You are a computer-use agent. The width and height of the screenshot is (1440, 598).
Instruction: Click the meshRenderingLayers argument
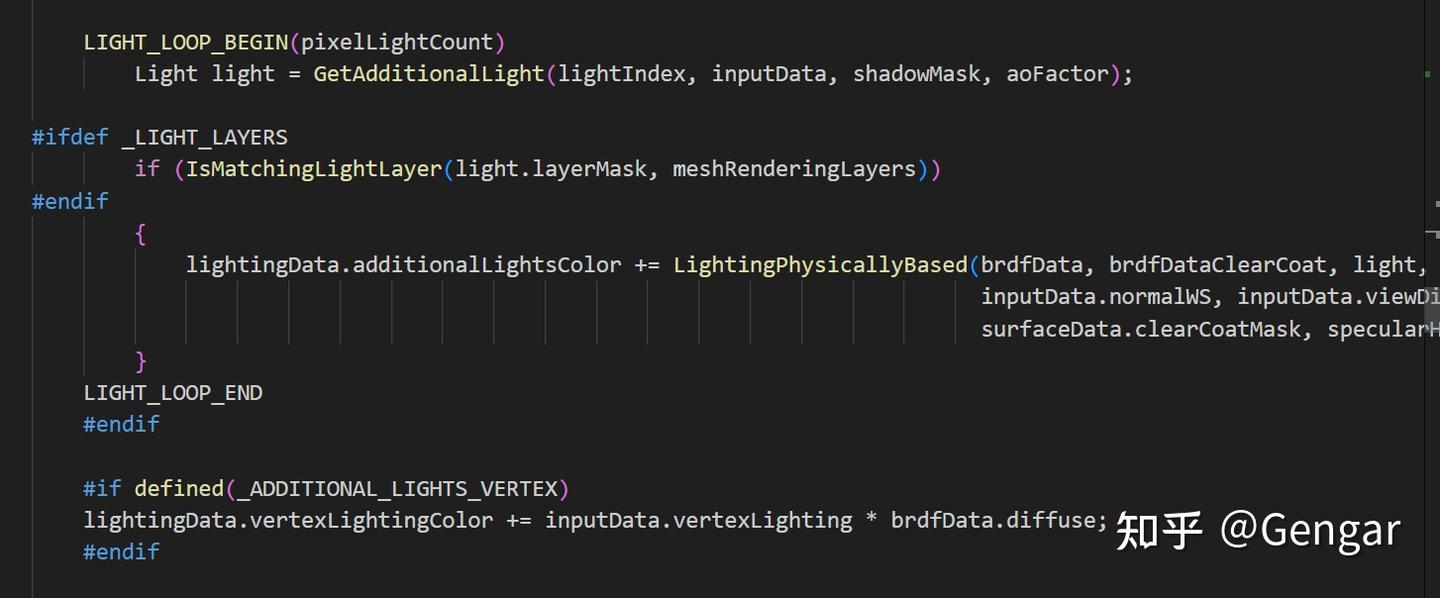(795, 169)
